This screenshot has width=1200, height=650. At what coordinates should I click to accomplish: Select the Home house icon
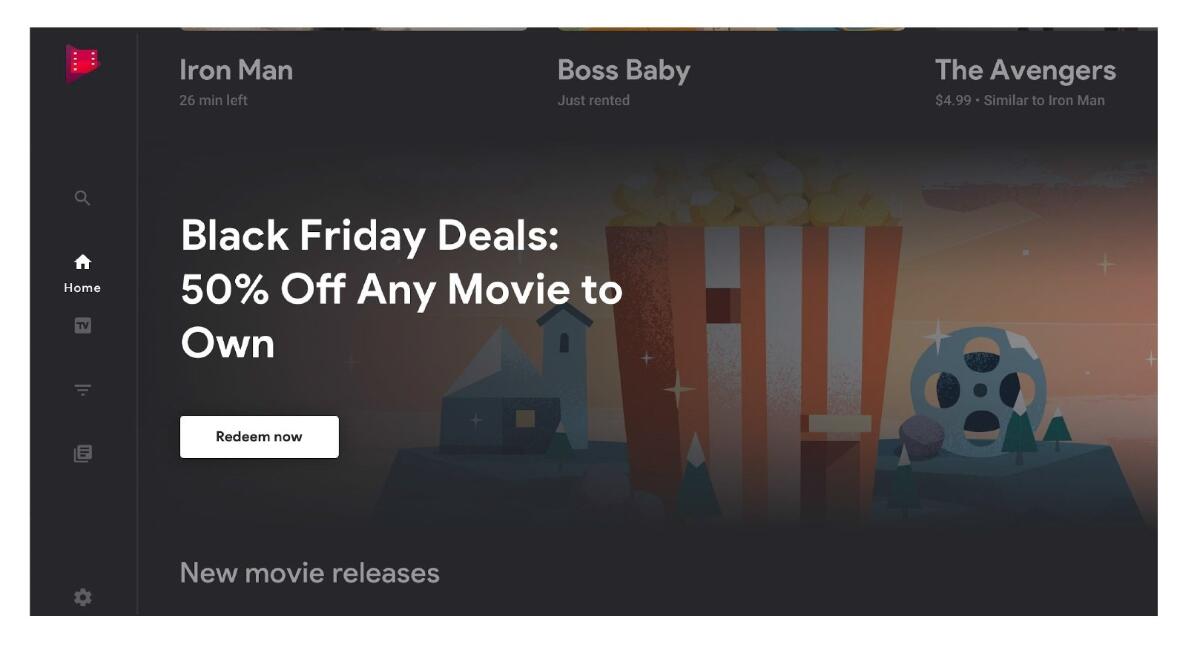pos(83,262)
